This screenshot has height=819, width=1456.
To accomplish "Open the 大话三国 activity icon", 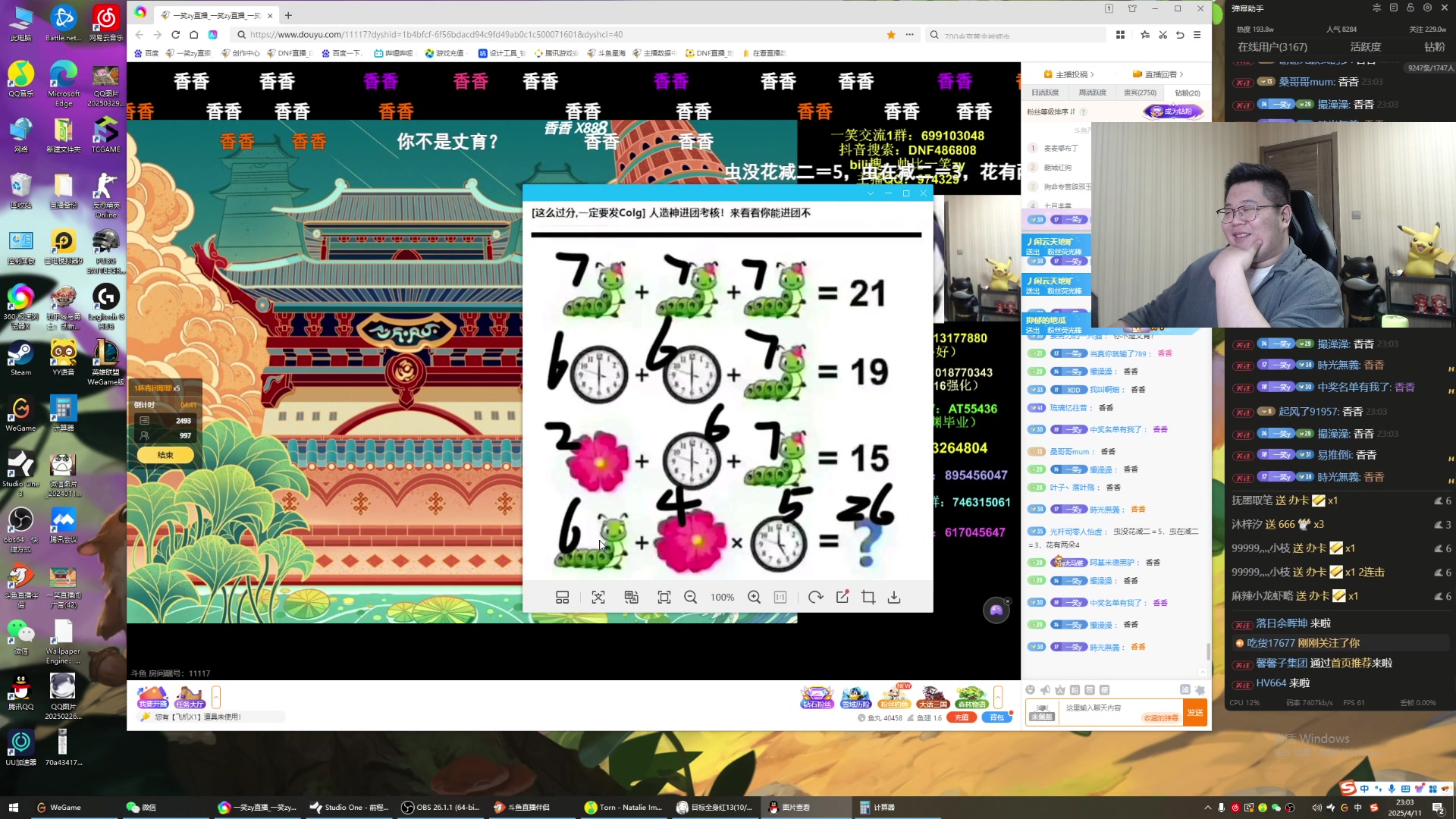I will 933,698.
